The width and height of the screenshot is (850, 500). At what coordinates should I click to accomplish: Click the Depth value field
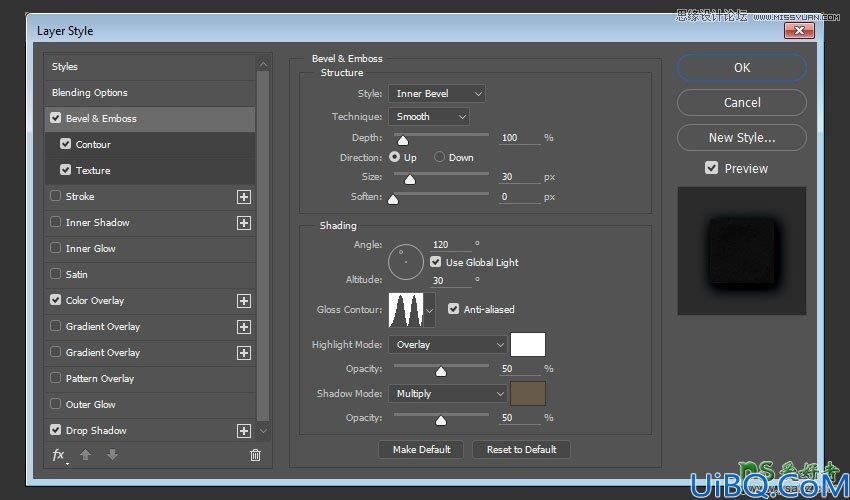[x=519, y=138]
